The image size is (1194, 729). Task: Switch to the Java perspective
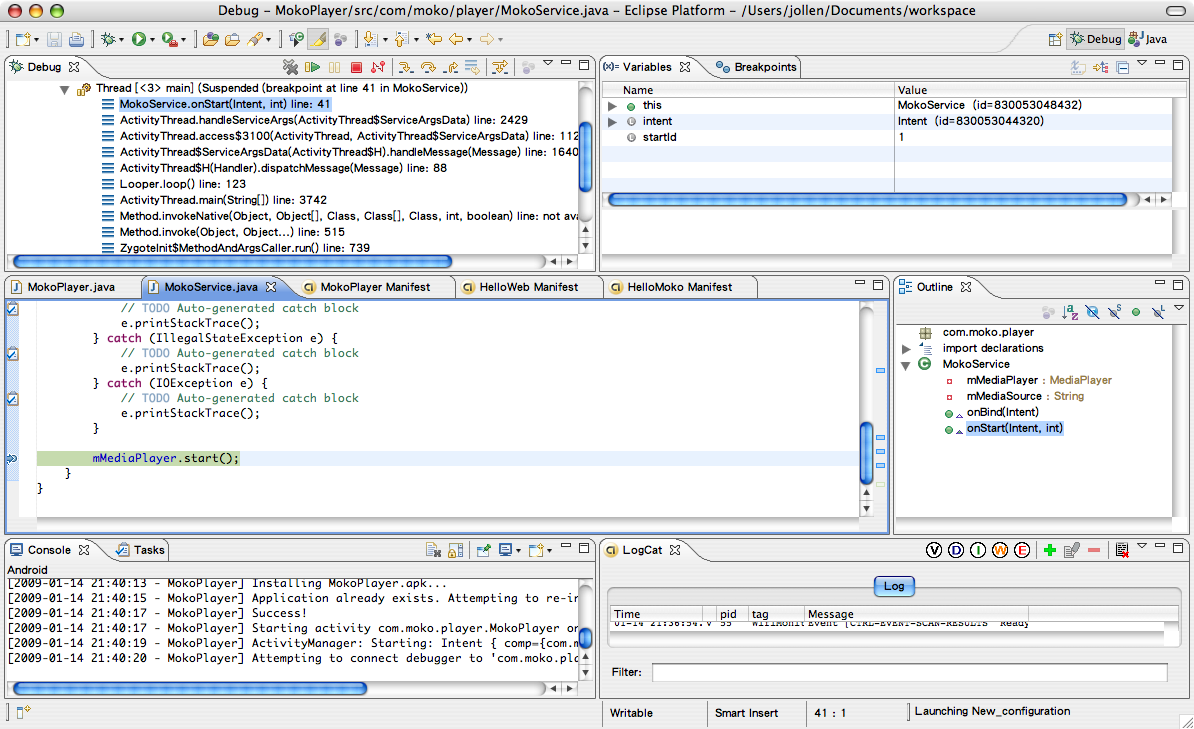[1149, 39]
